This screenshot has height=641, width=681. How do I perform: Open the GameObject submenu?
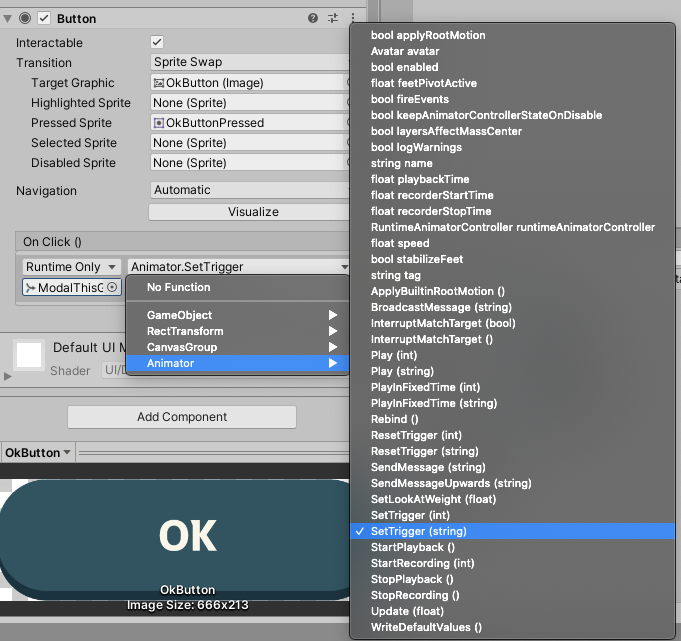(x=238, y=315)
